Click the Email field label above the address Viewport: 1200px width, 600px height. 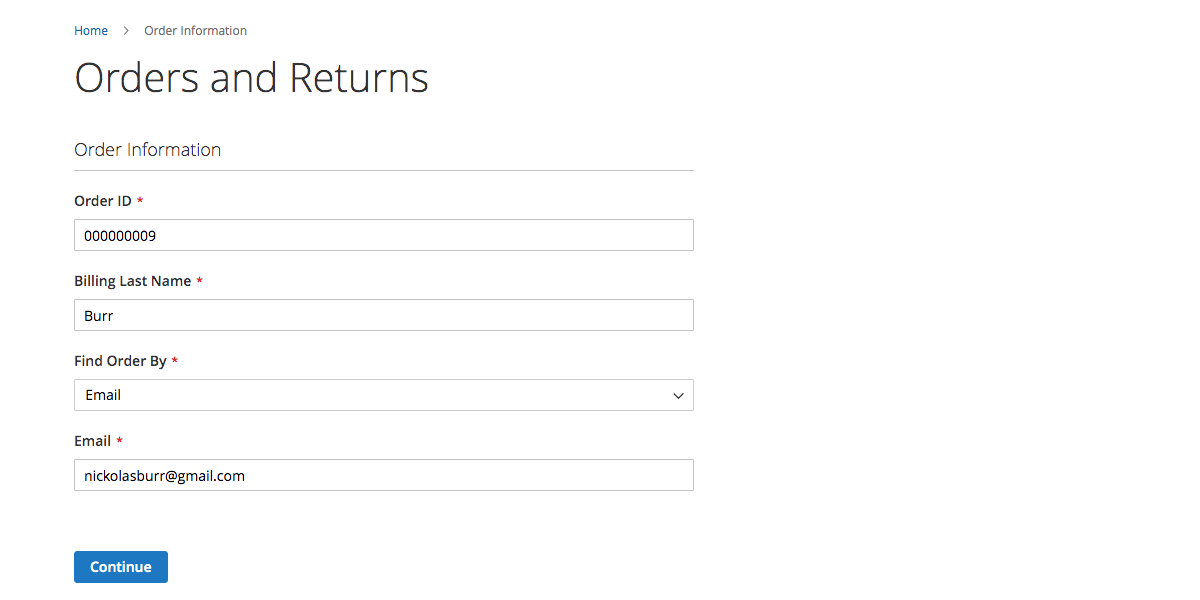click(x=92, y=441)
